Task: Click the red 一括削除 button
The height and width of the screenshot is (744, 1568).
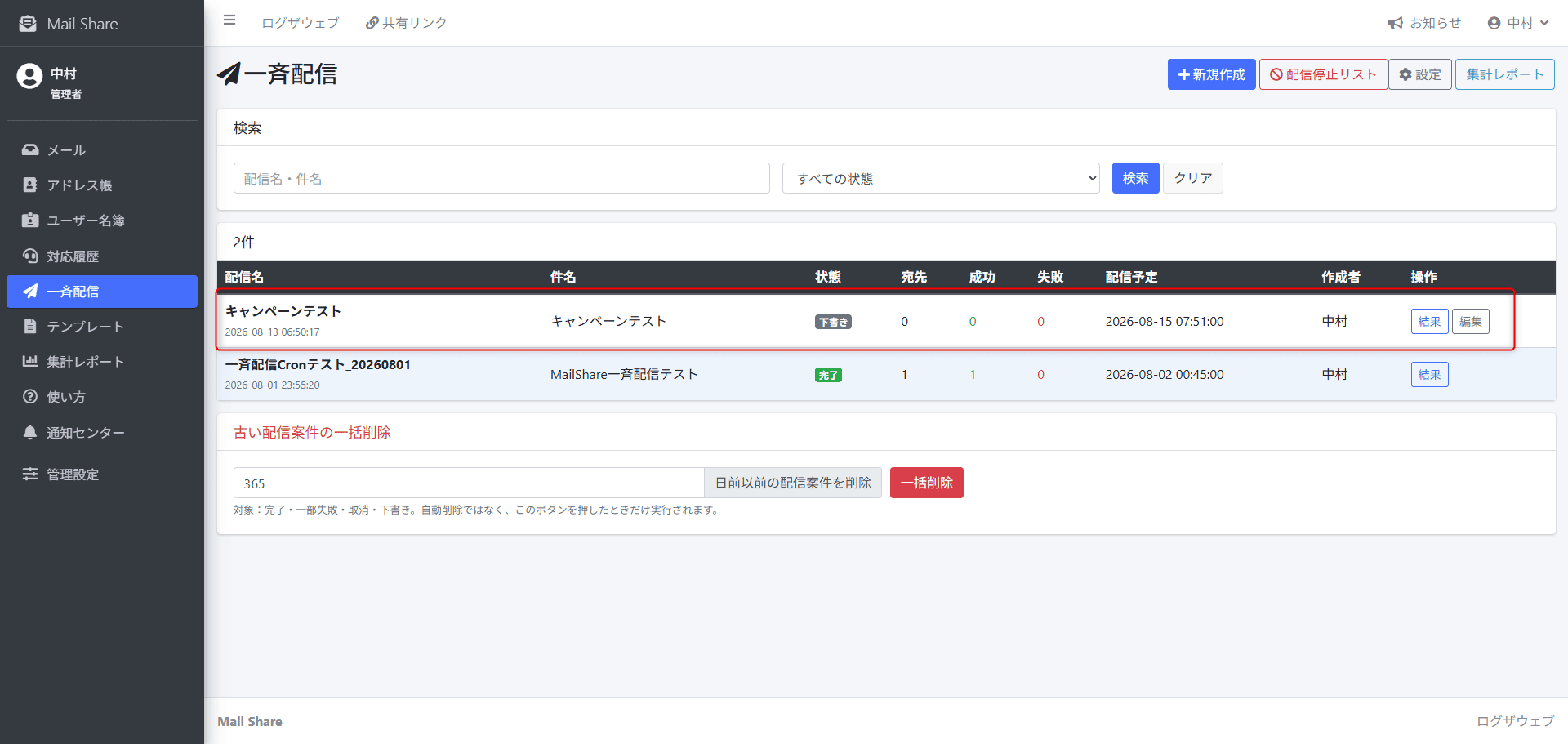Action: (926, 483)
